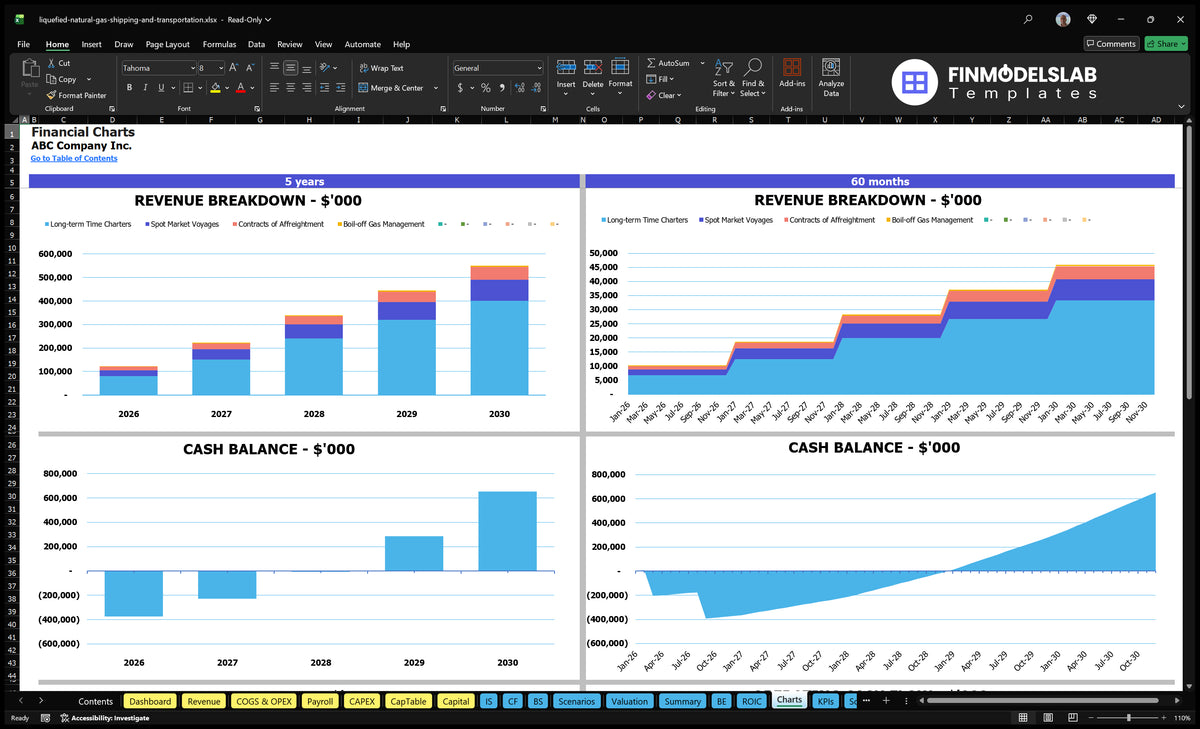This screenshot has height=729, width=1200.
Task: Toggle Top Align button
Action: (x=274, y=68)
